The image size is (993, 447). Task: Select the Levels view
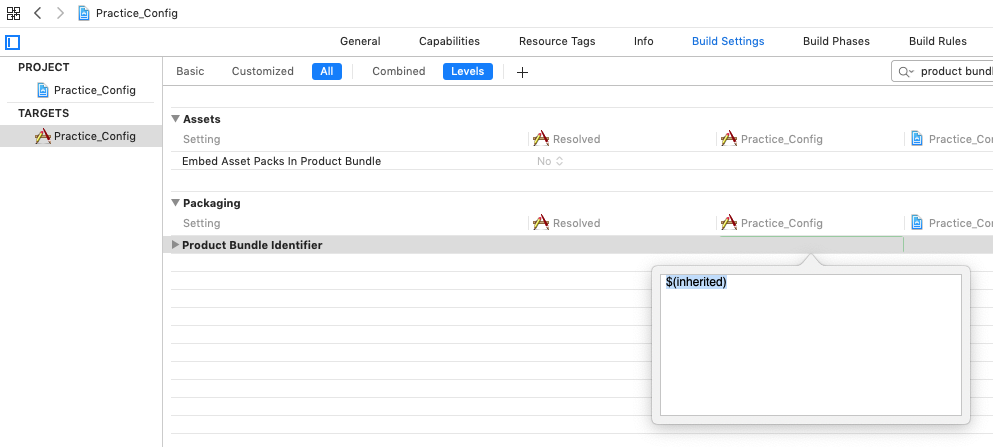[x=467, y=72]
